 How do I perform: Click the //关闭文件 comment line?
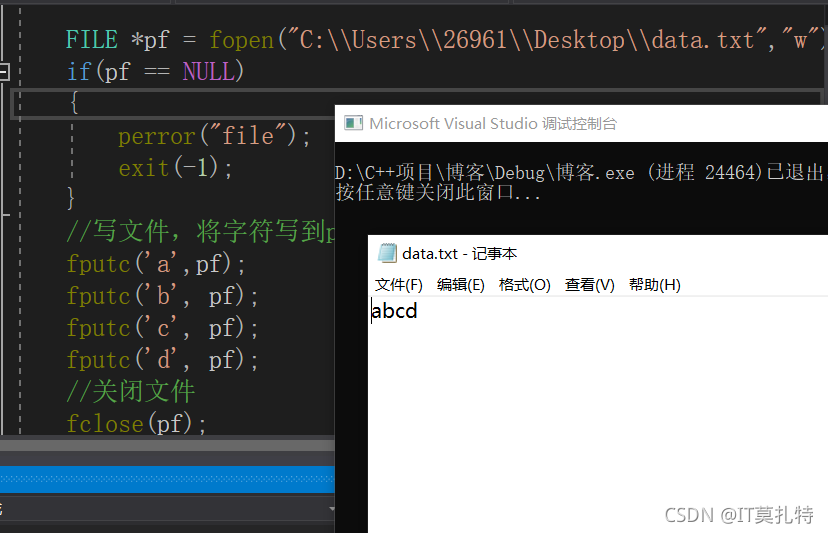click(131, 391)
